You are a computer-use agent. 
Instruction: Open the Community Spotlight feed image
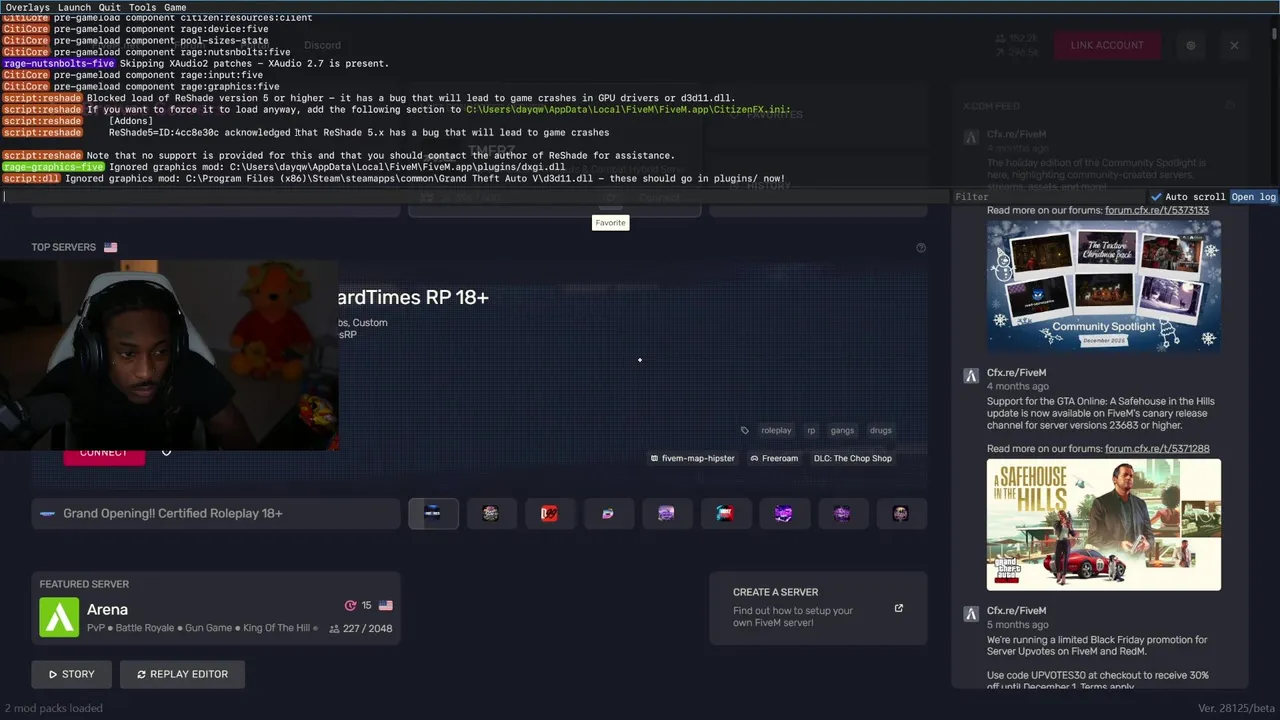click(1104, 286)
